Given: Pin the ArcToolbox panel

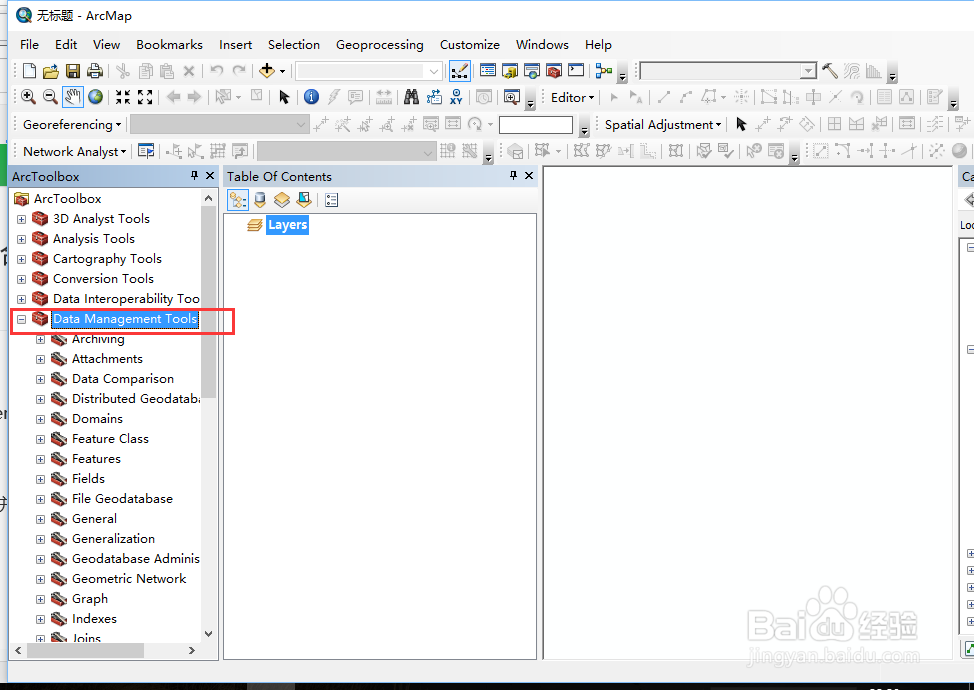Looking at the screenshot, I should (x=194, y=176).
